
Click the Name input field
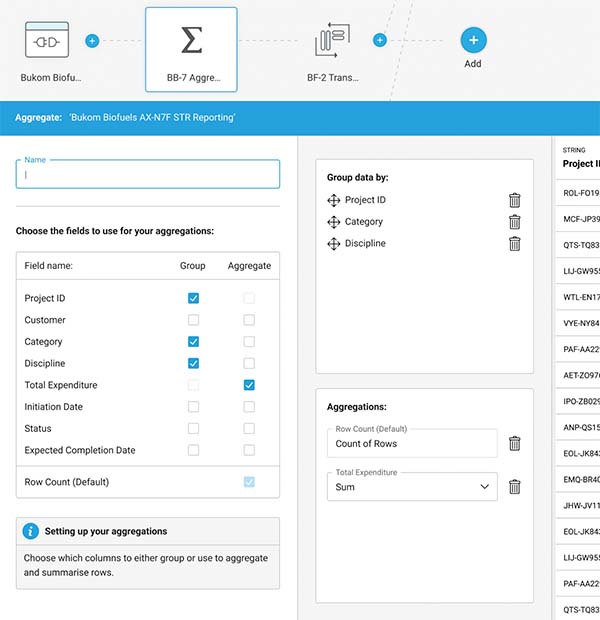[148, 174]
